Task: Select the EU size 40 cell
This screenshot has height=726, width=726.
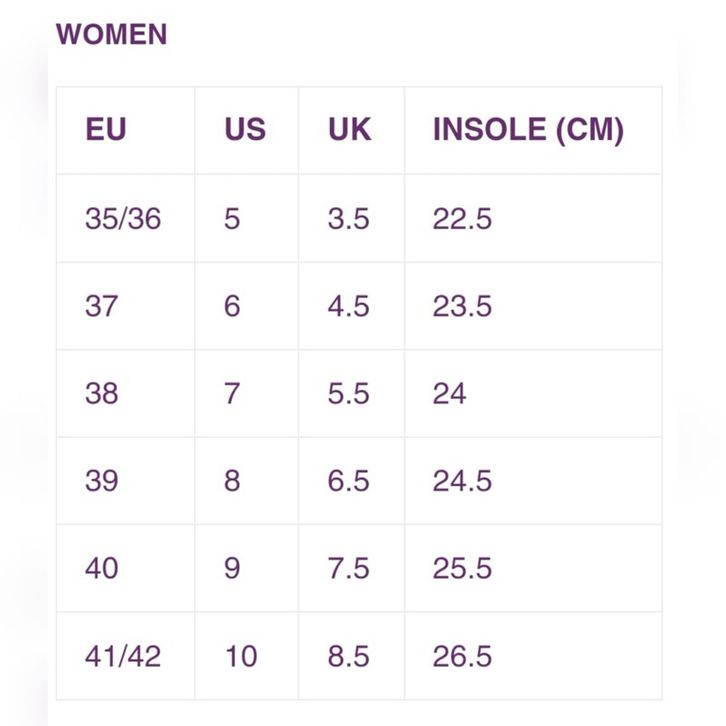Action: [102, 568]
